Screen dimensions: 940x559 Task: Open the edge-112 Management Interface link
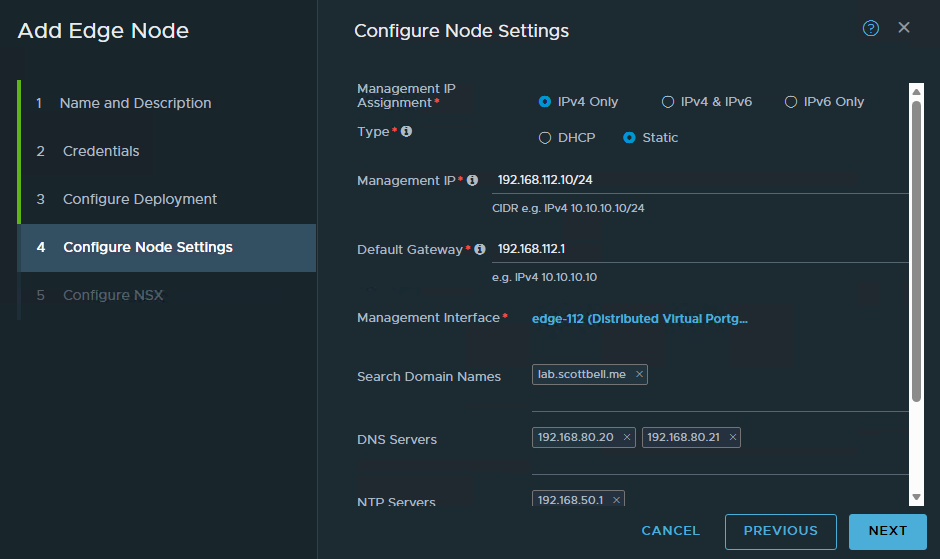[640, 319]
